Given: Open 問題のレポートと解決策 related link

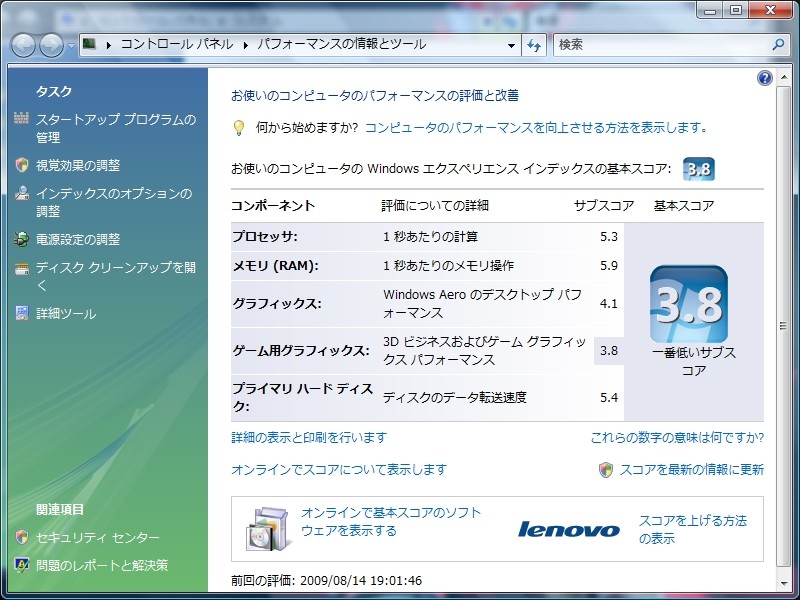Looking at the screenshot, I should tap(102, 565).
